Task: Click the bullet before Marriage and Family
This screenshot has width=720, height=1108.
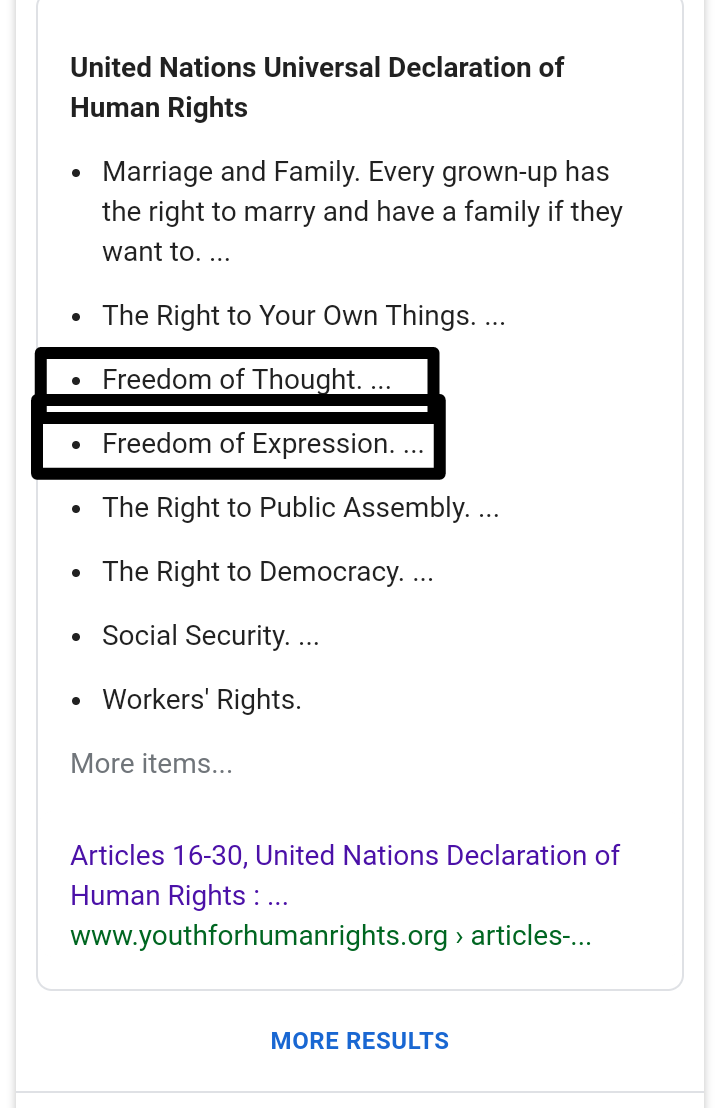Action: click(77, 172)
